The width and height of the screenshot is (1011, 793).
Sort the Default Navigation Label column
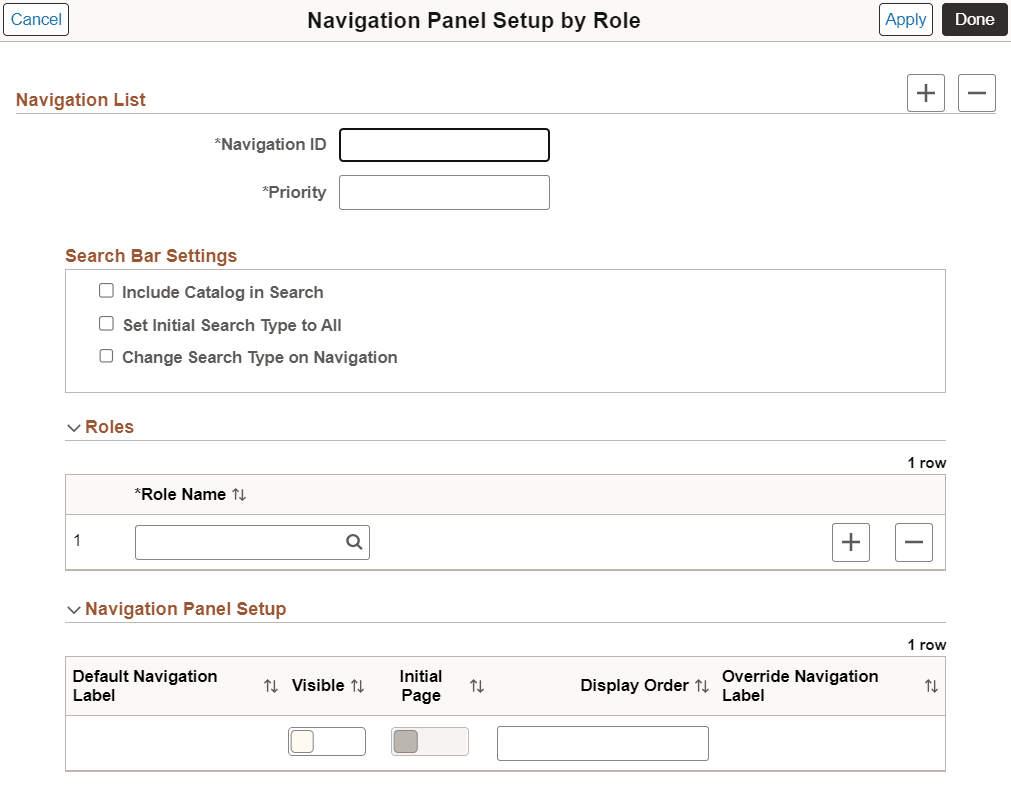point(270,686)
